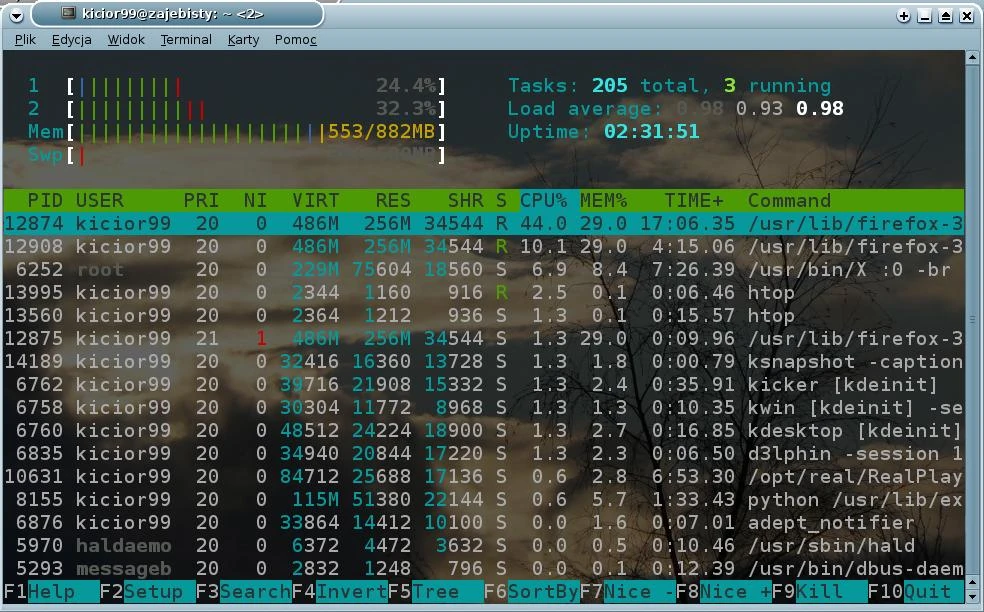Sort by the USER column header

99,200
